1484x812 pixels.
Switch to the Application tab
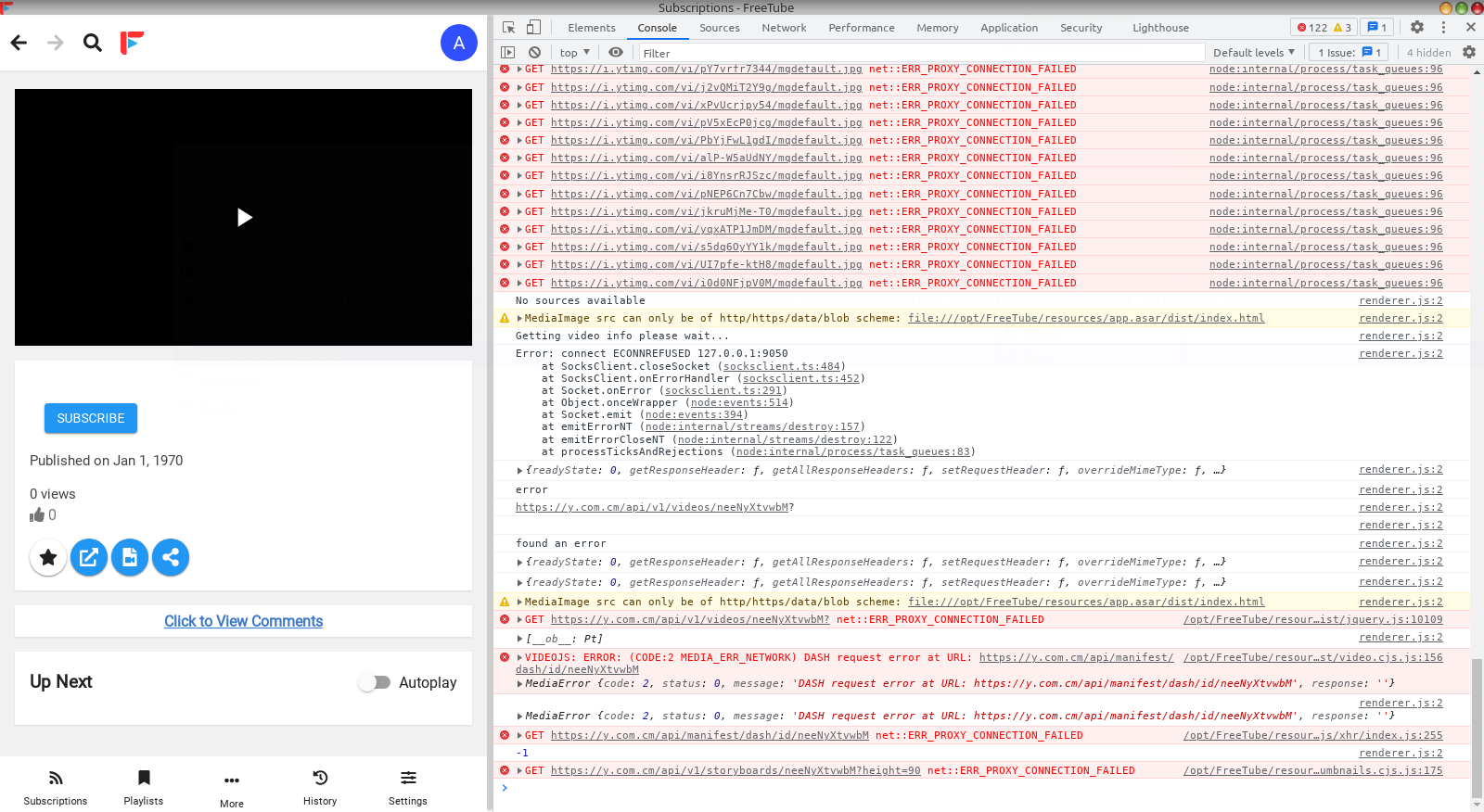click(x=1009, y=28)
